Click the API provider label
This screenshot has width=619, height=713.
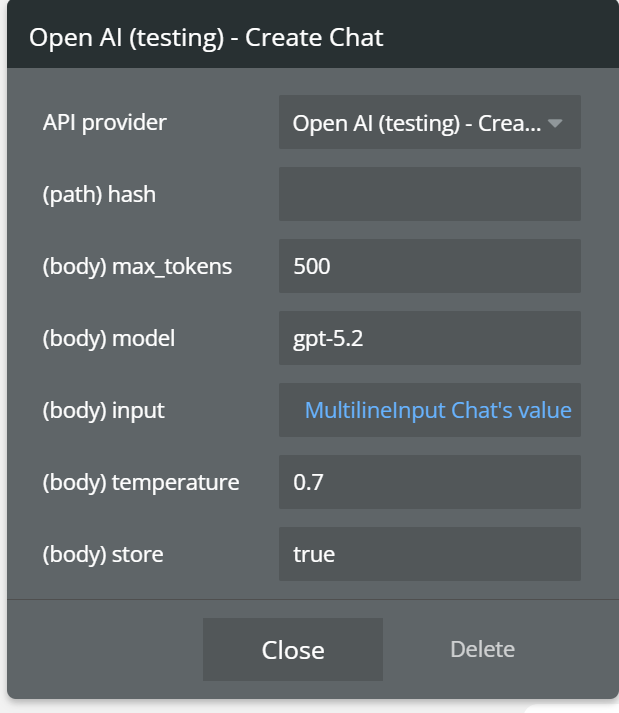(105, 122)
